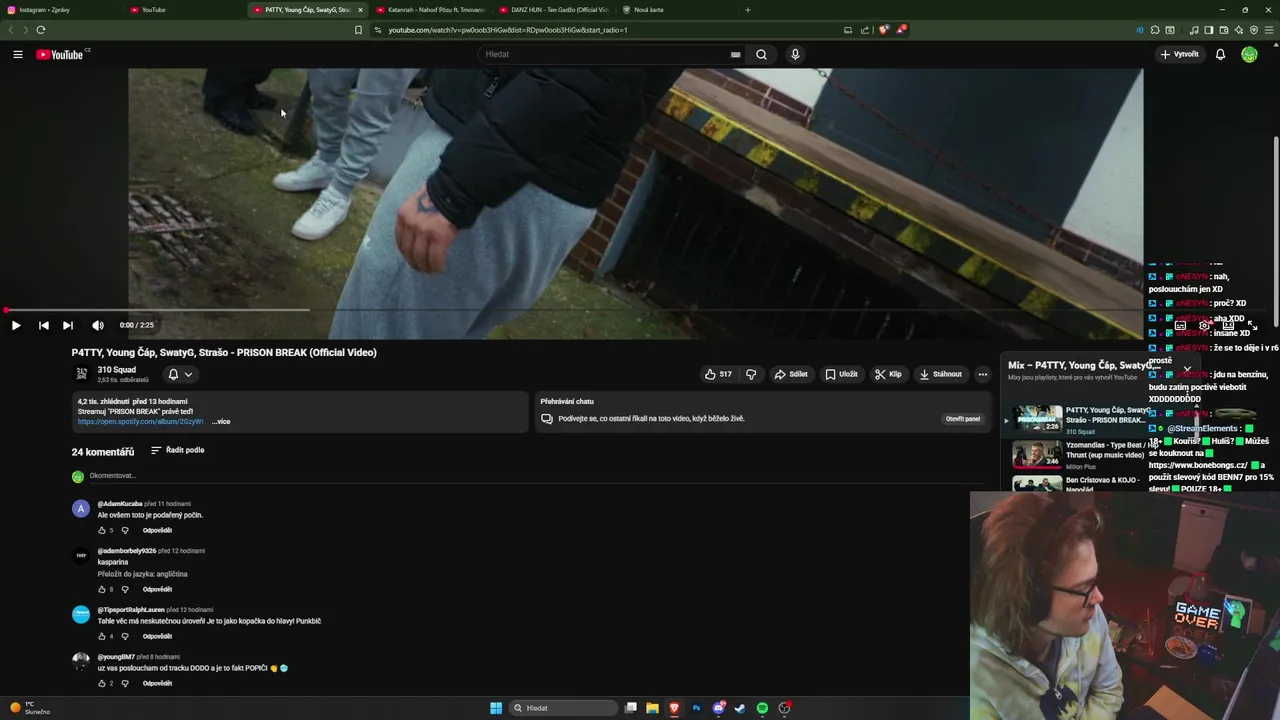Dislike the video
The width and height of the screenshot is (1280, 720).
click(x=751, y=374)
